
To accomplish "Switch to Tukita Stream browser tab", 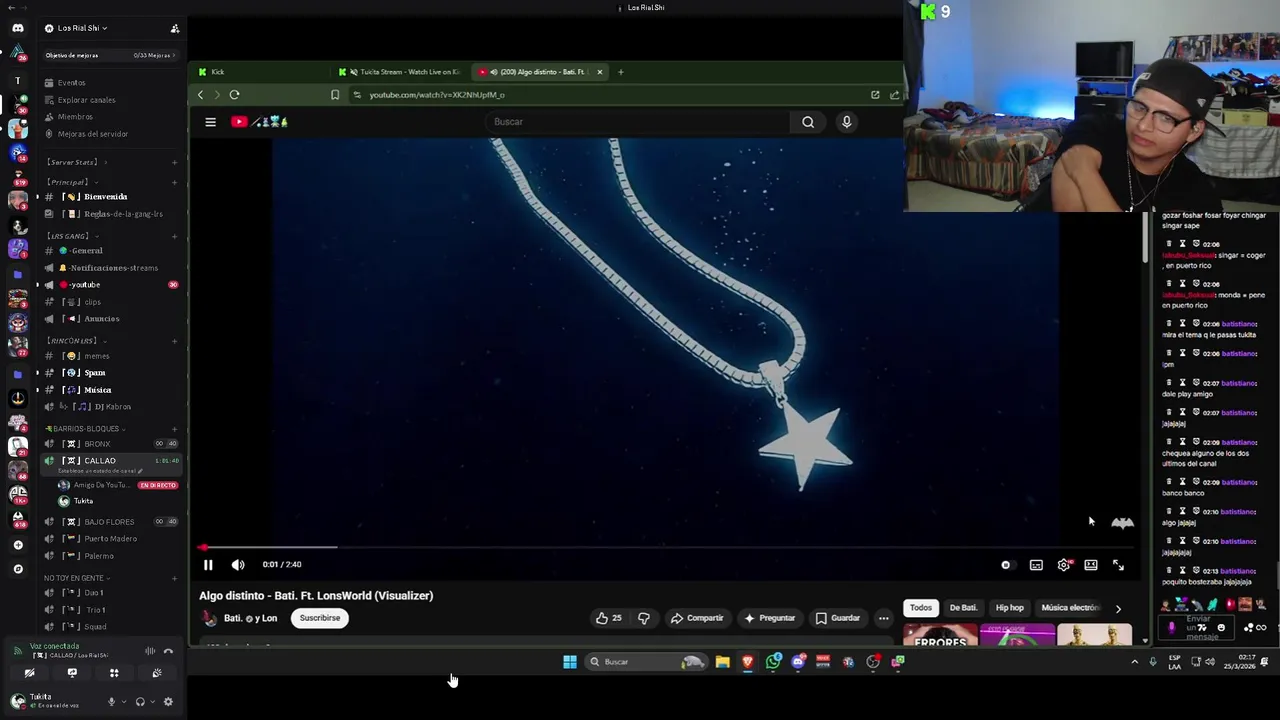I will 400,72.
